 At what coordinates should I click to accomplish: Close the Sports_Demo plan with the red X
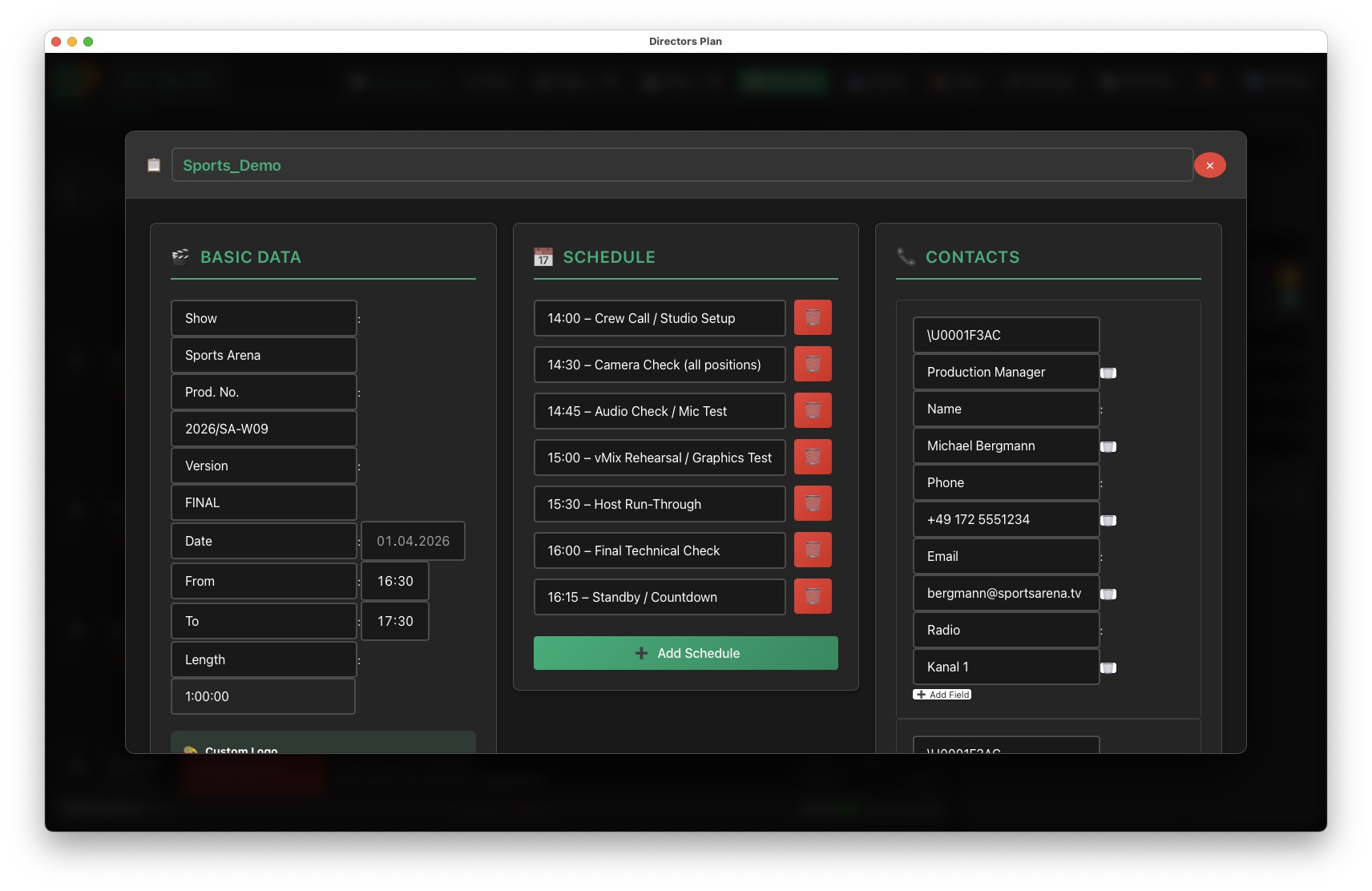pyautogui.click(x=1209, y=165)
